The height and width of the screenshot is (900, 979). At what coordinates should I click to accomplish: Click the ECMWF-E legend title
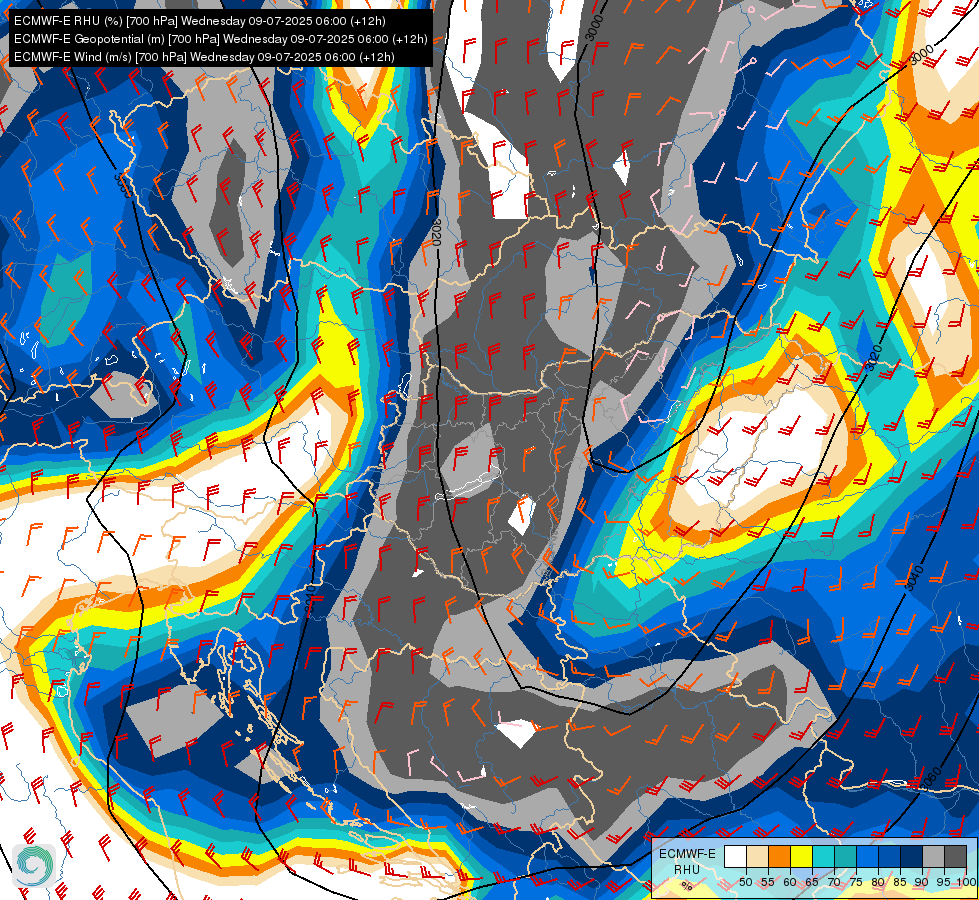tap(687, 854)
